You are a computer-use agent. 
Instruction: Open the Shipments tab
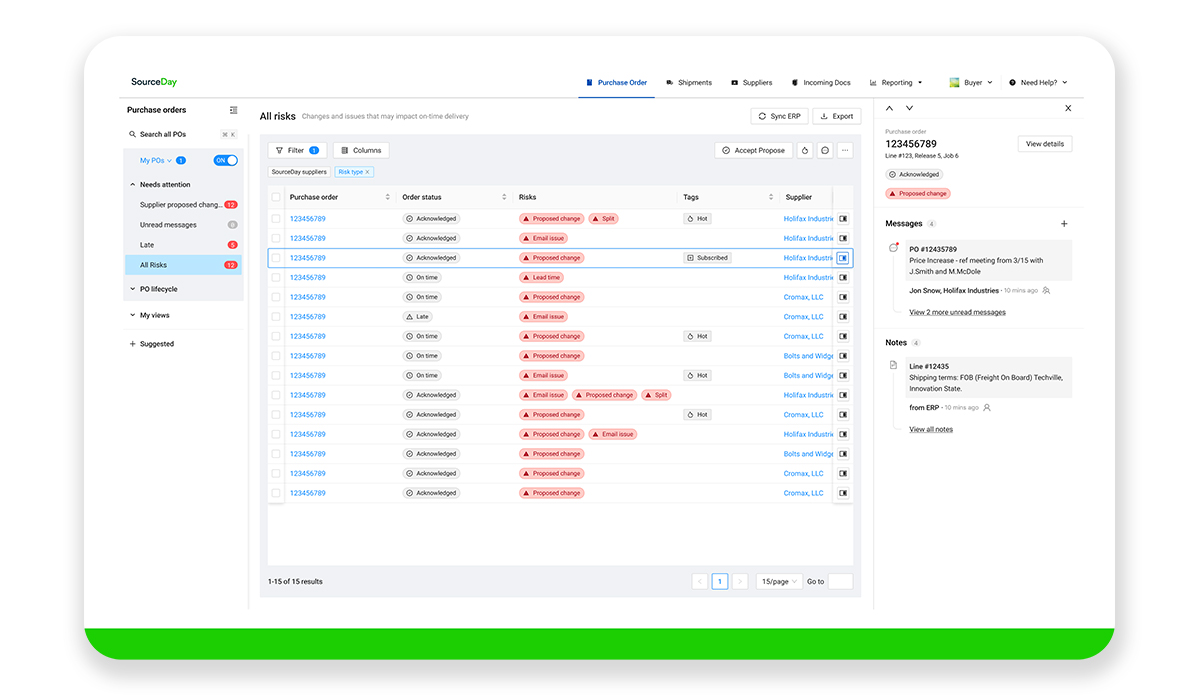tap(689, 83)
